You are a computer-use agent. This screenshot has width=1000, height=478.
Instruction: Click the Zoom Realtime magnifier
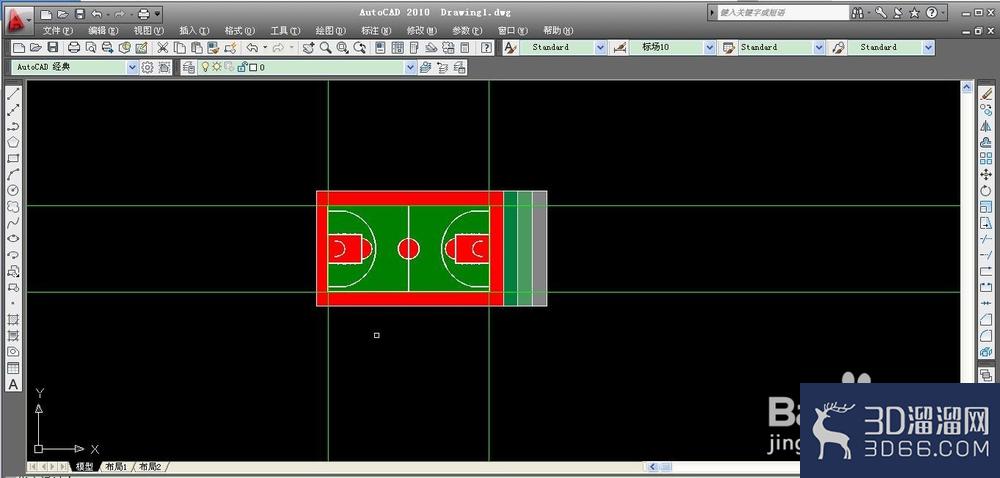[x=325, y=47]
